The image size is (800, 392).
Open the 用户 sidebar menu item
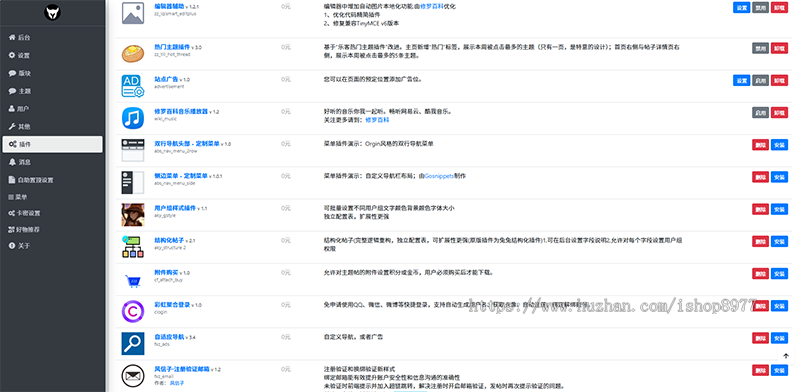coord(52,109)
